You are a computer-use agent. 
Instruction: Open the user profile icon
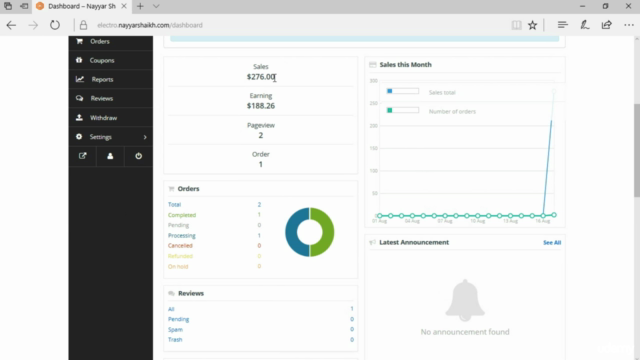click(110, 156)
